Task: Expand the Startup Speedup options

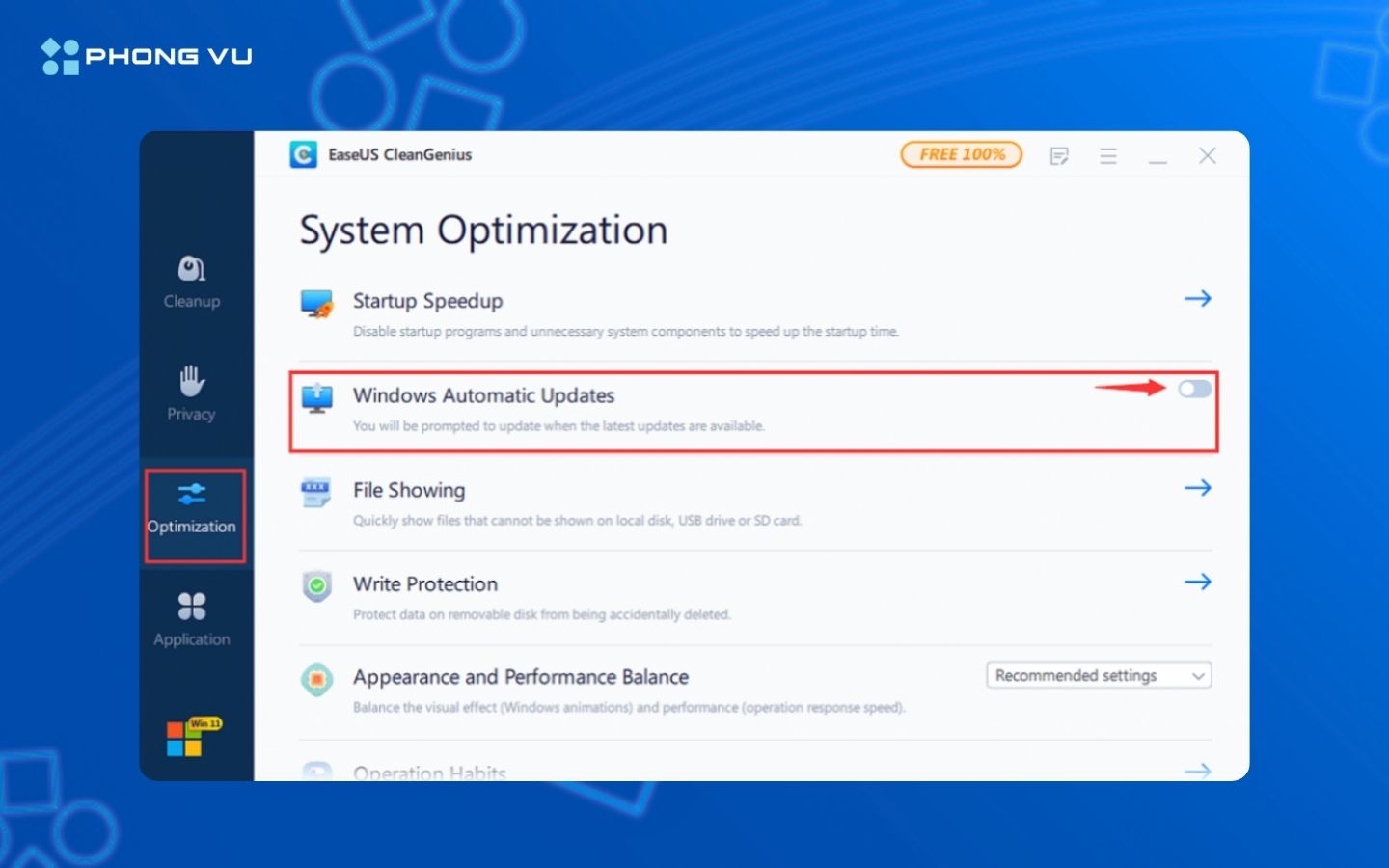Action: pyautogui.click(x=1198, y=299)
